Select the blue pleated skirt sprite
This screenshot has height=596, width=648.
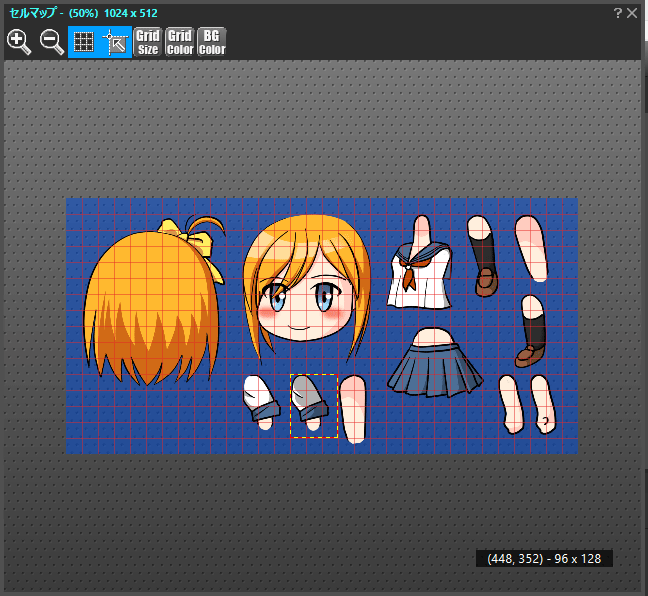(435, 362)
